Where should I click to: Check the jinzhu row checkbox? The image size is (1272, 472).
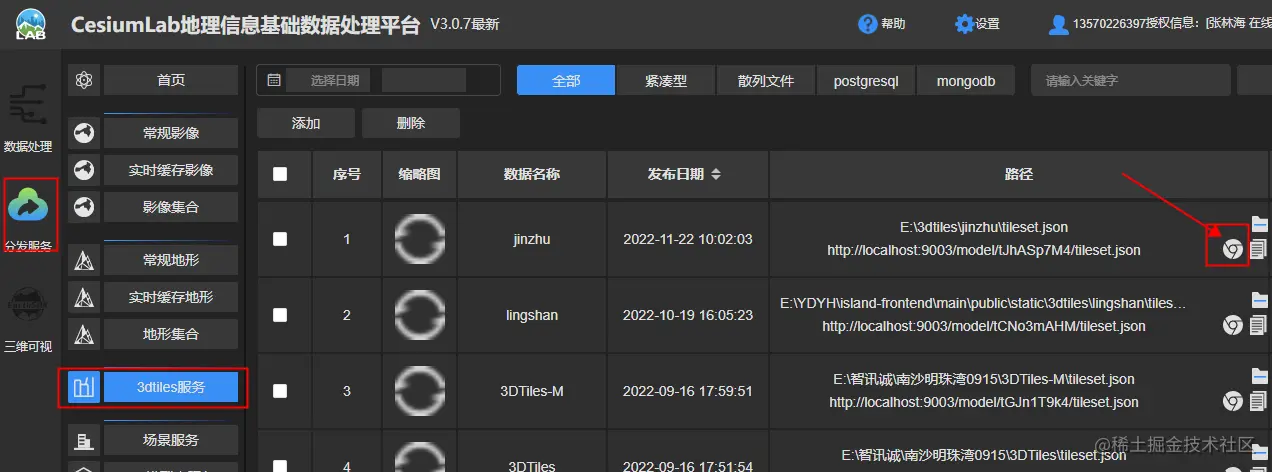tap(280, 239)
